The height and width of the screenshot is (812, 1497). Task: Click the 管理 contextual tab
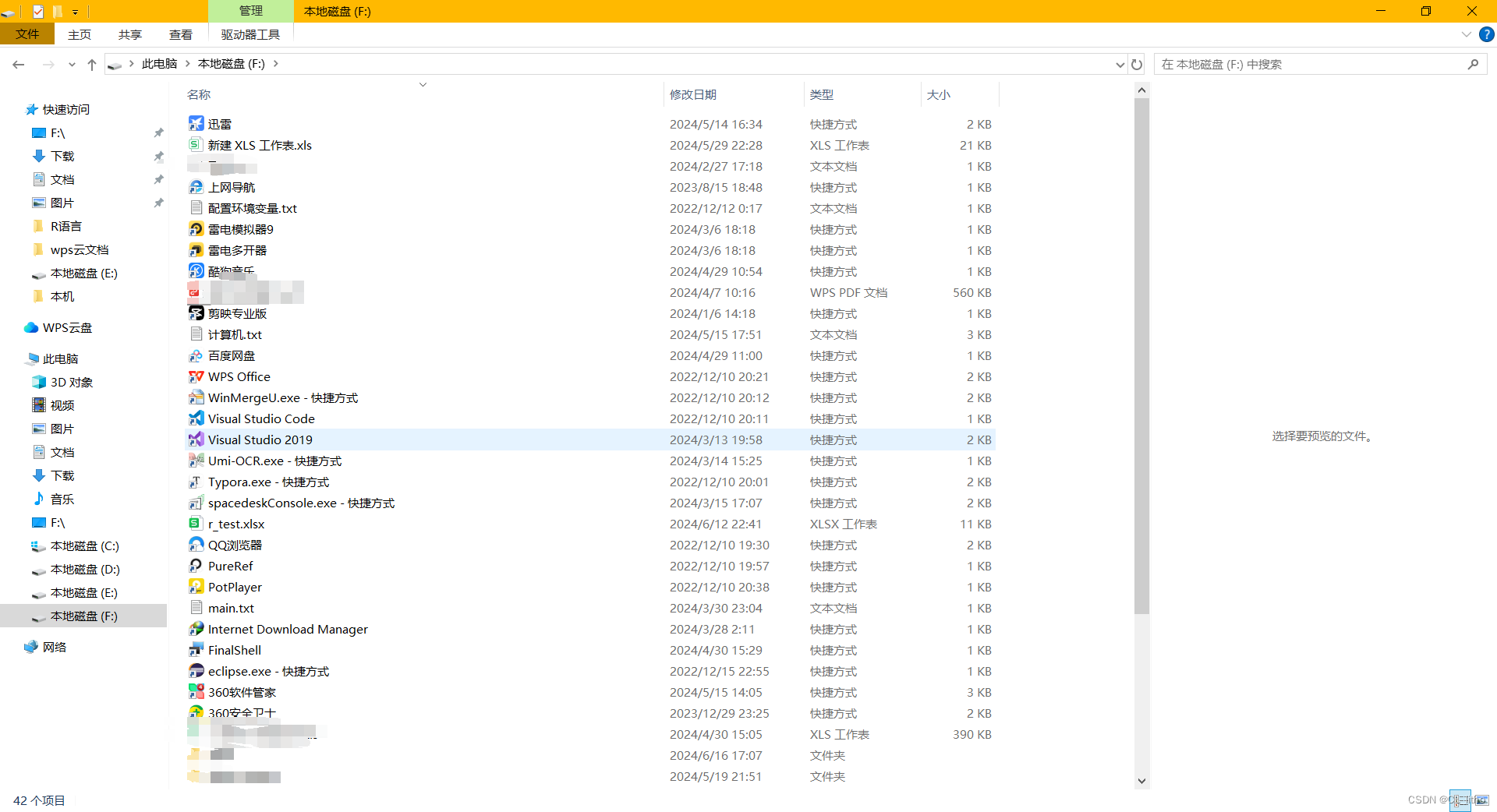[x=251, y=11]
